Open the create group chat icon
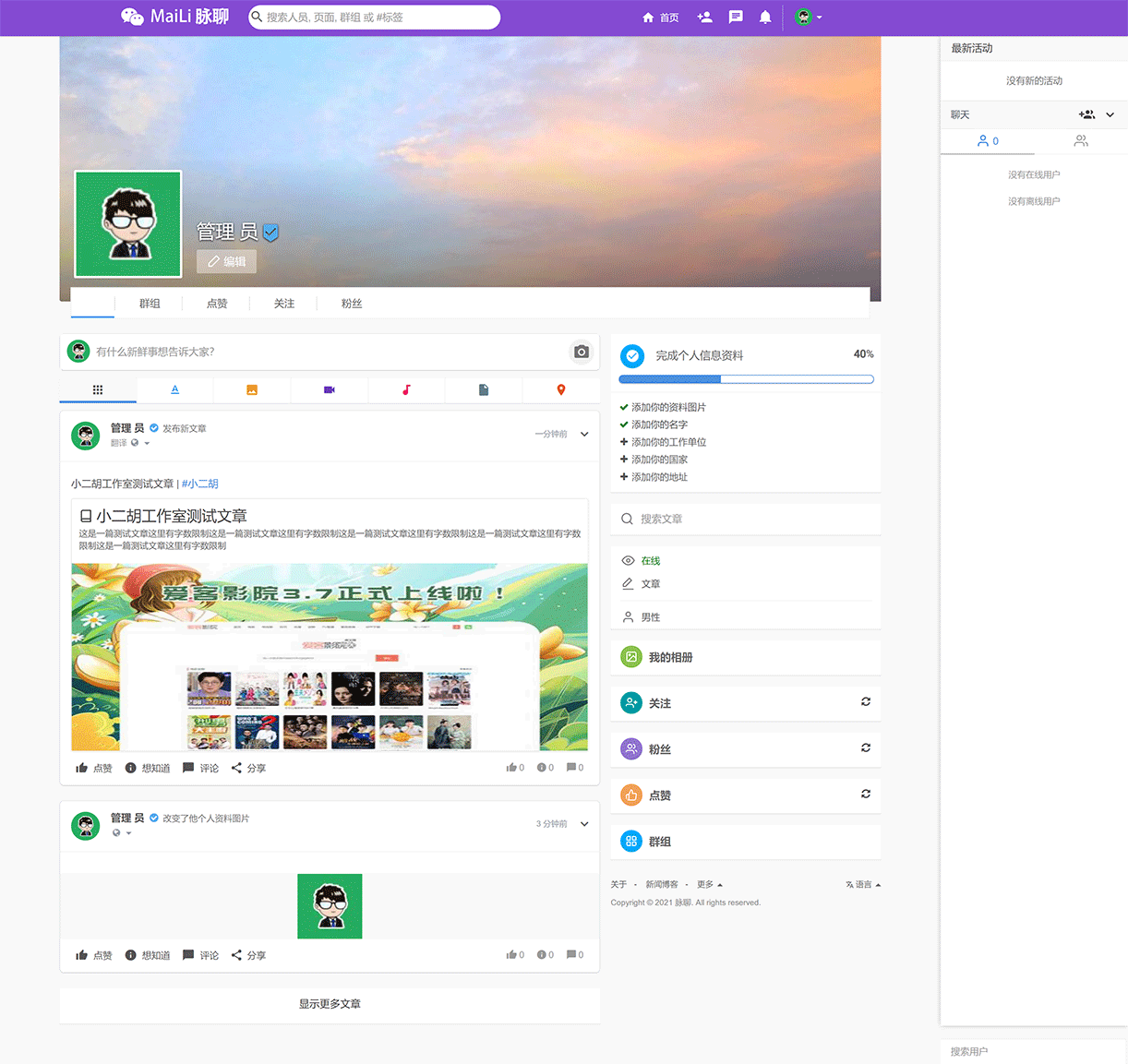 [1086, 114]
